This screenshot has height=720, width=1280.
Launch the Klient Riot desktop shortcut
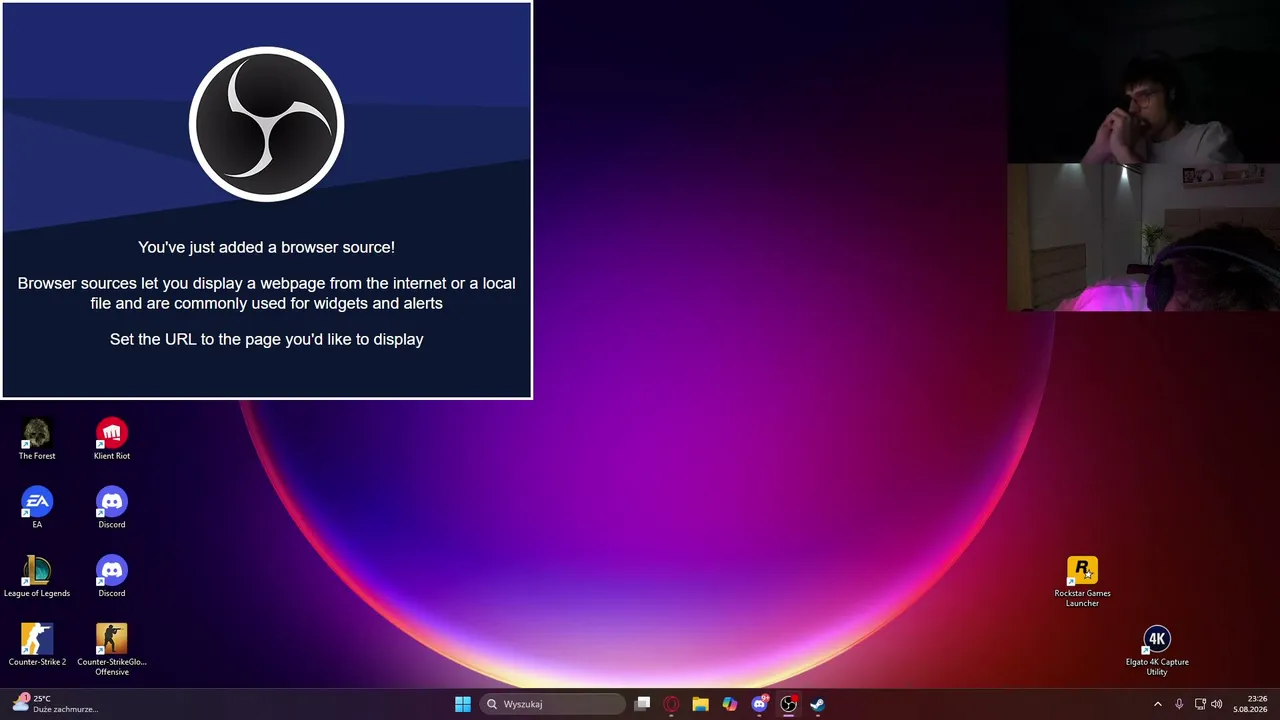112,439
